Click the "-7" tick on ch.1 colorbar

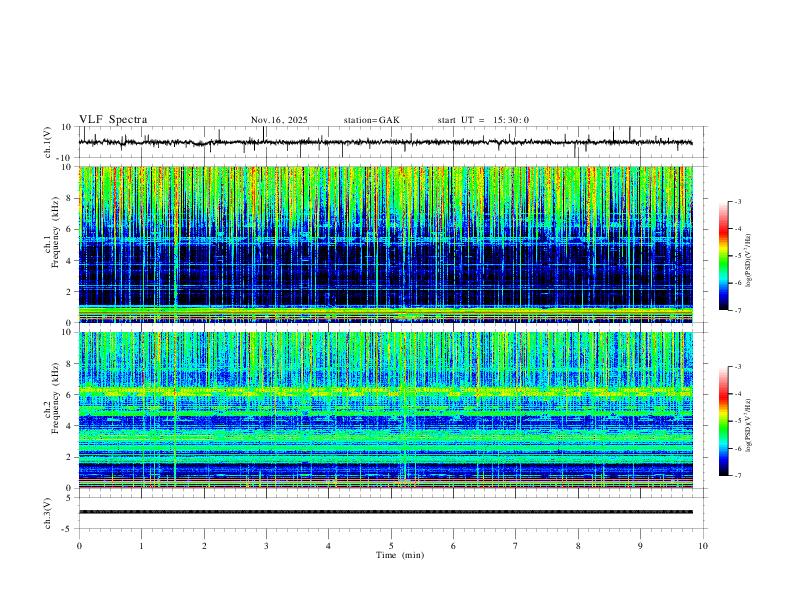click(x=737, y=311)
